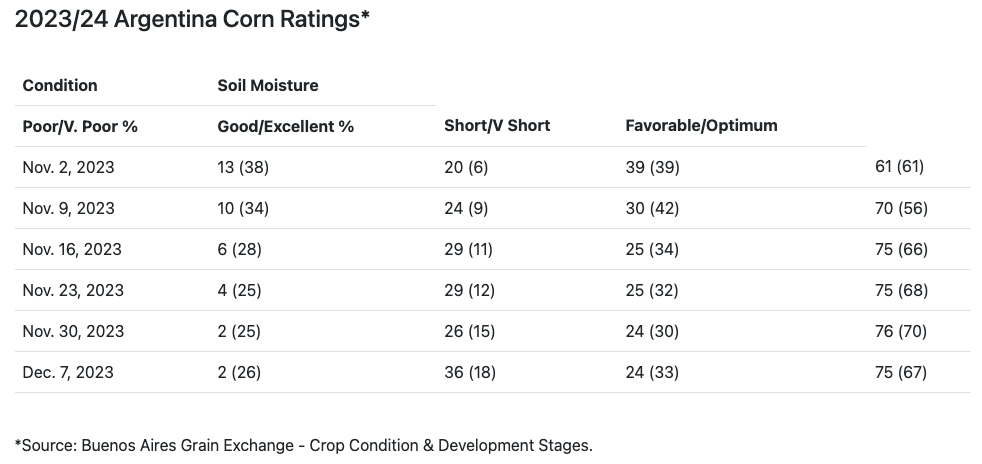Click the 'Favorable/Optimum' column header

click(701, 125)
